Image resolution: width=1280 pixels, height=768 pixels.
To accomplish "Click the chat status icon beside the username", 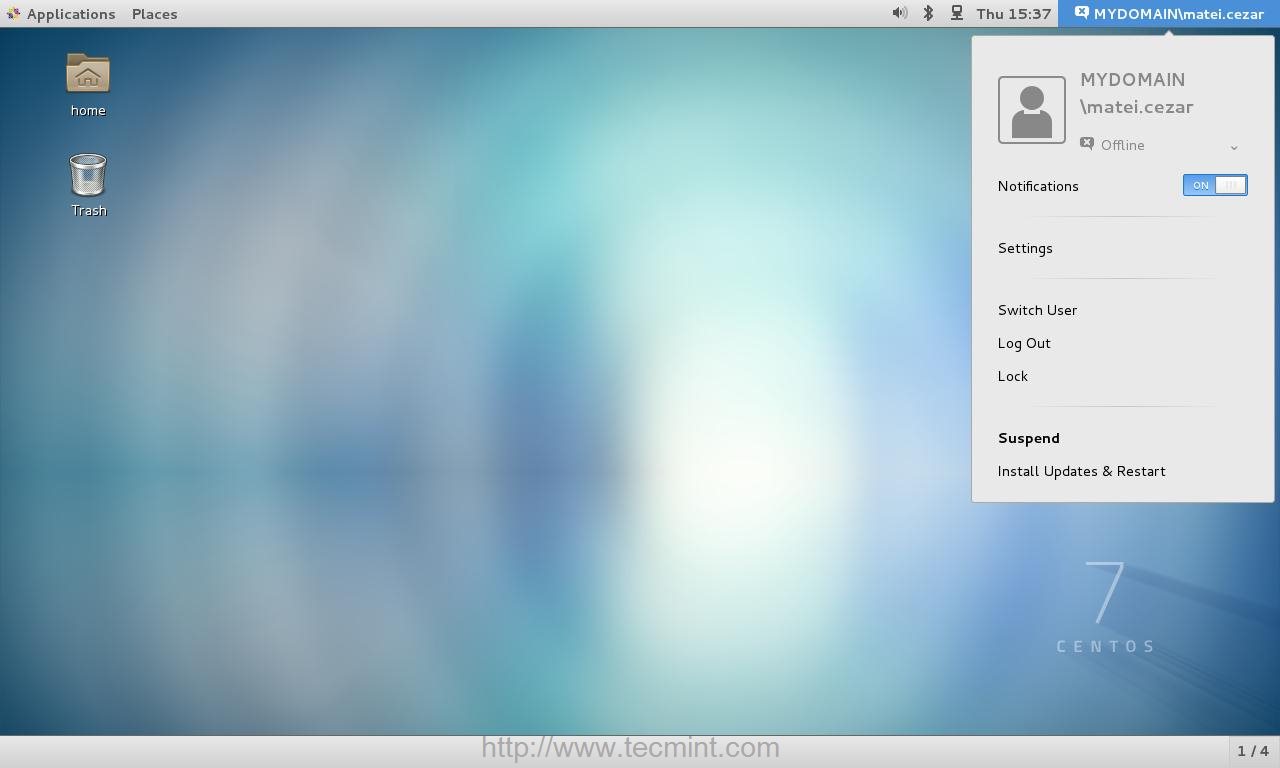I will [1081, 13].
